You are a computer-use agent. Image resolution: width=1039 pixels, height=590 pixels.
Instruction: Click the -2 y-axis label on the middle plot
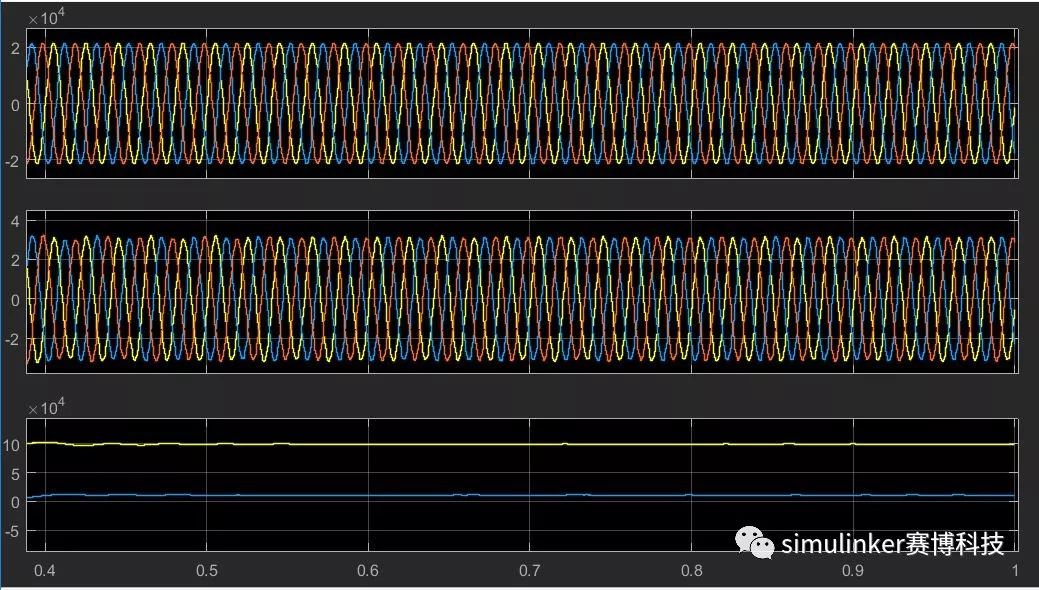pos(13,339)
